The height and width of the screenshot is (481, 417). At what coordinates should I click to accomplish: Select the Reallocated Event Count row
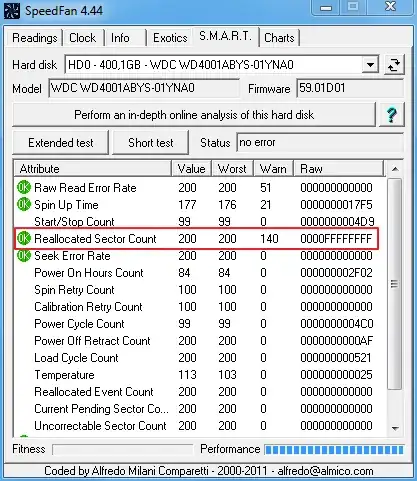(200, 392)
